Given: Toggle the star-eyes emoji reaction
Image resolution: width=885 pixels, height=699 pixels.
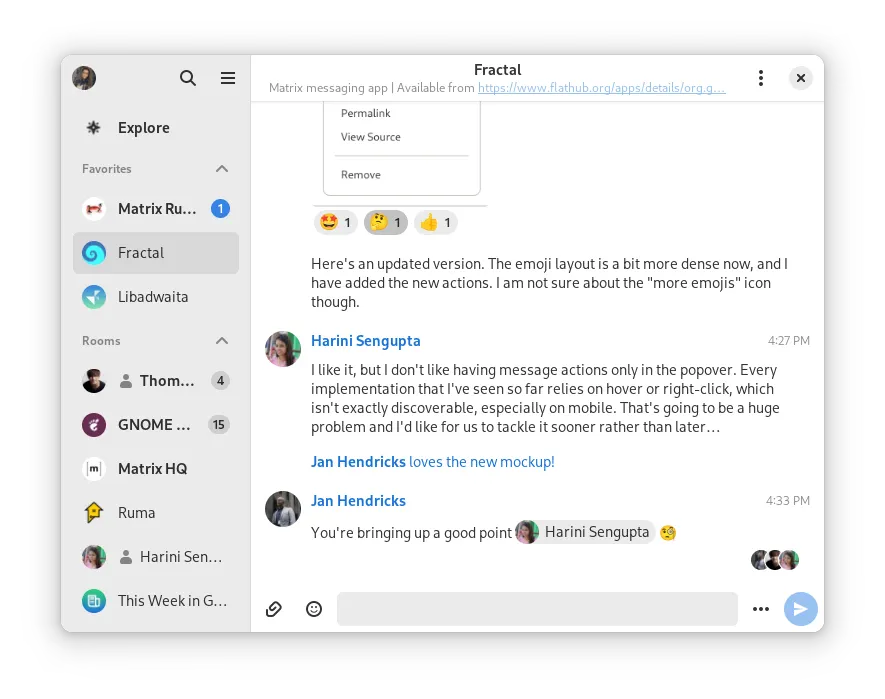Looking at the screenshot, I should tap(335, 222).
